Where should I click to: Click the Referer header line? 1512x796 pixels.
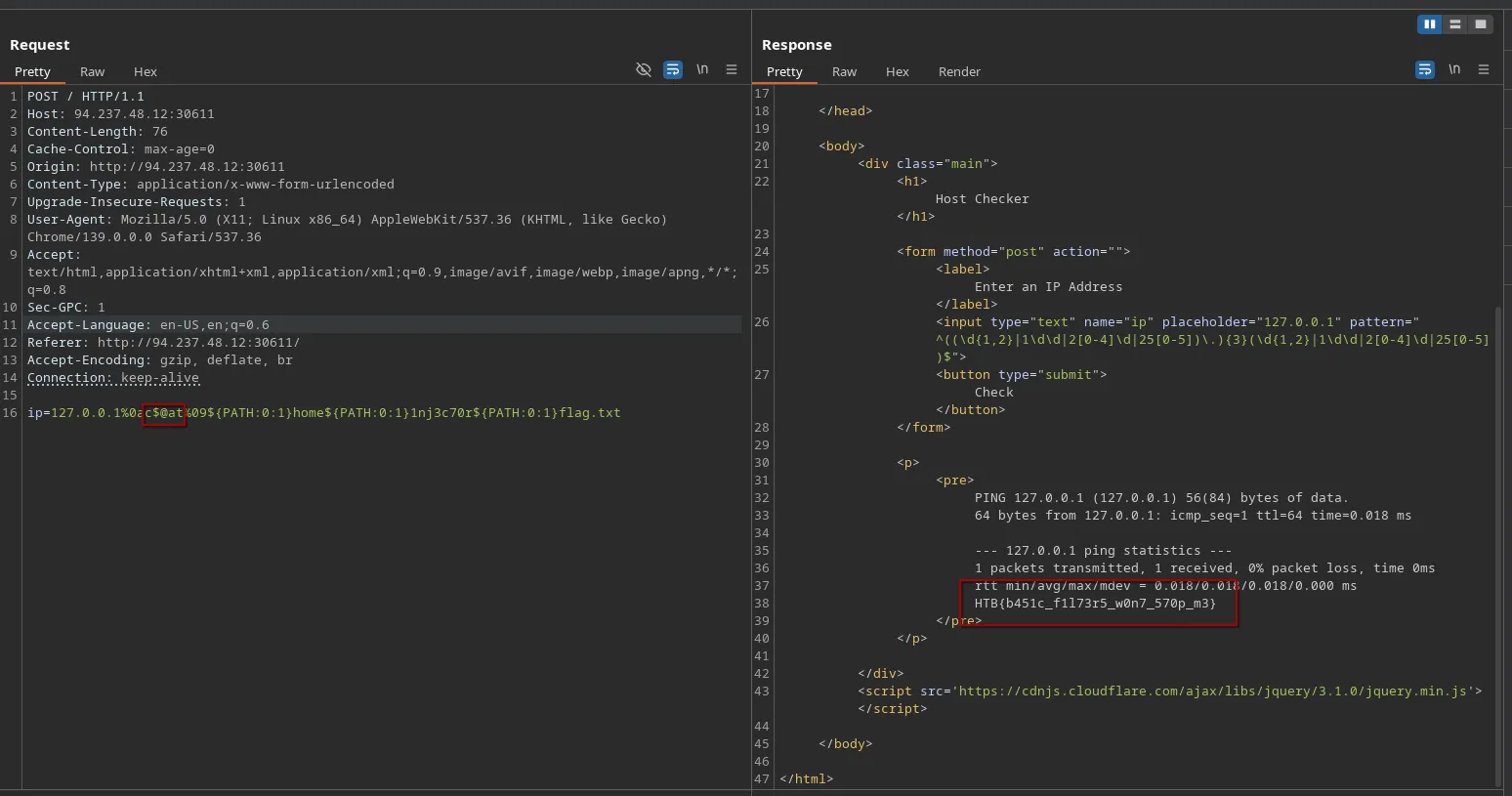pos(164,343)
